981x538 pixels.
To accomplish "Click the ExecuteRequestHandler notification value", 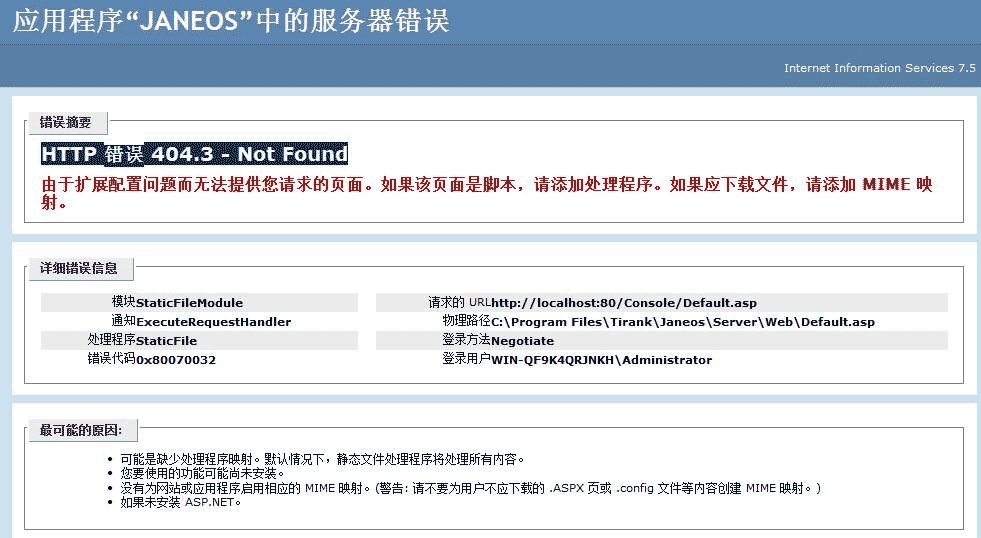I will pyautogui.click(x=213, y=322).
